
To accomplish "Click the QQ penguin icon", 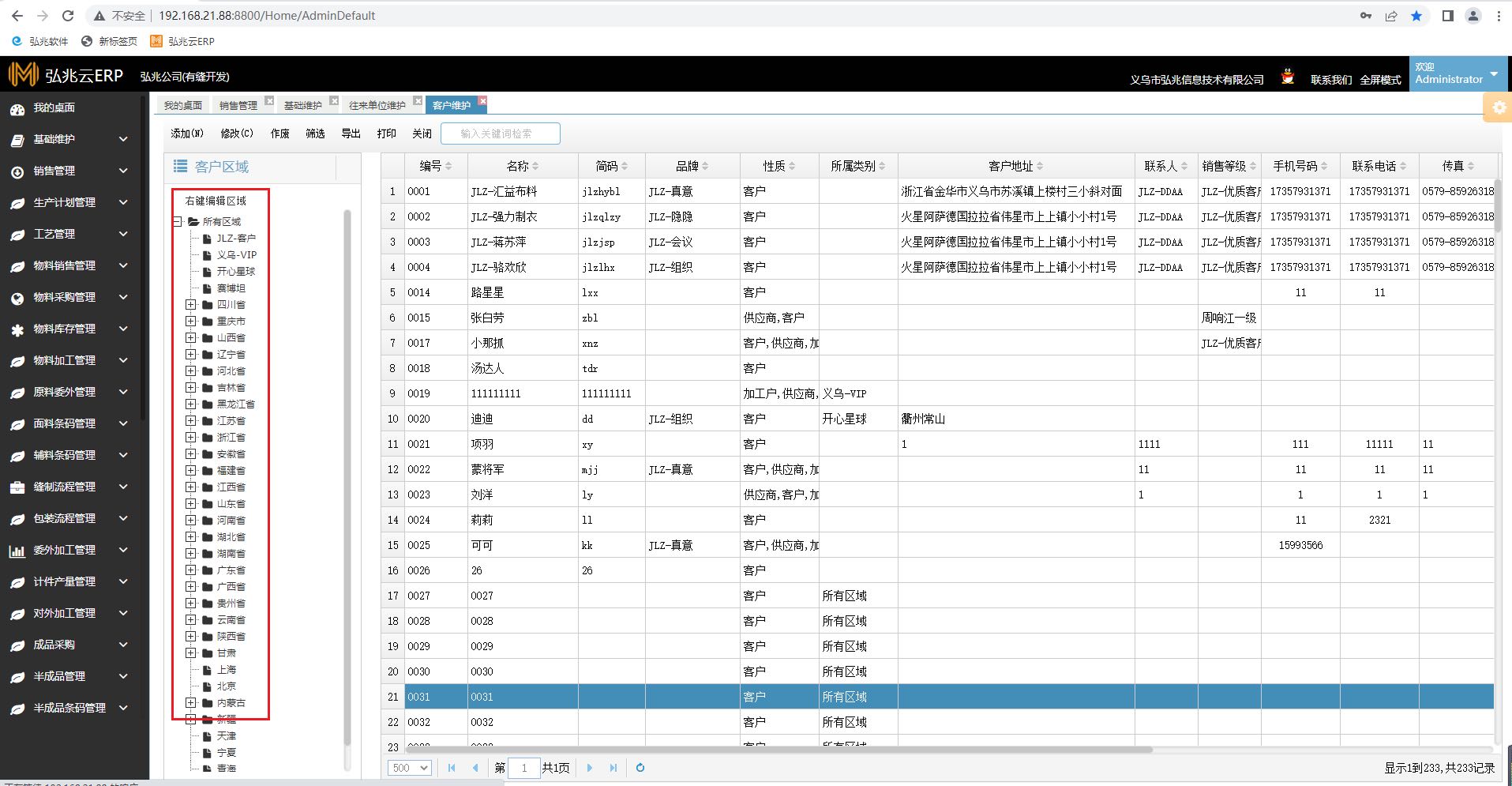I will [x=1288, y=77].
